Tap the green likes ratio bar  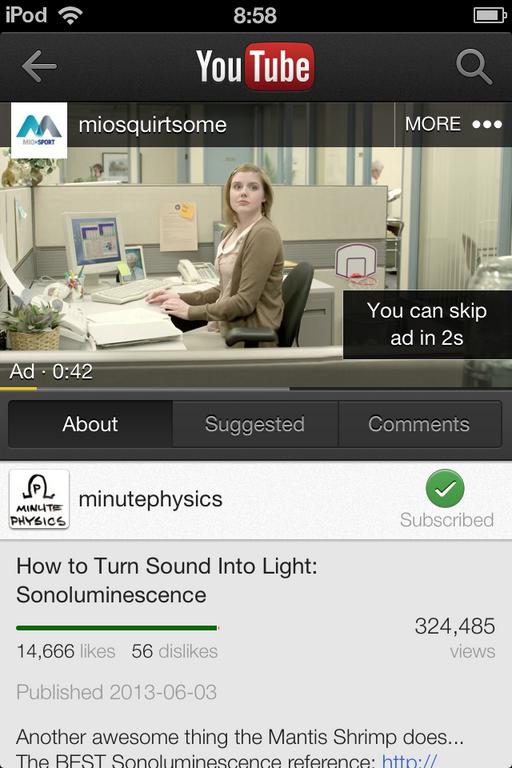[x=117, y=627]
